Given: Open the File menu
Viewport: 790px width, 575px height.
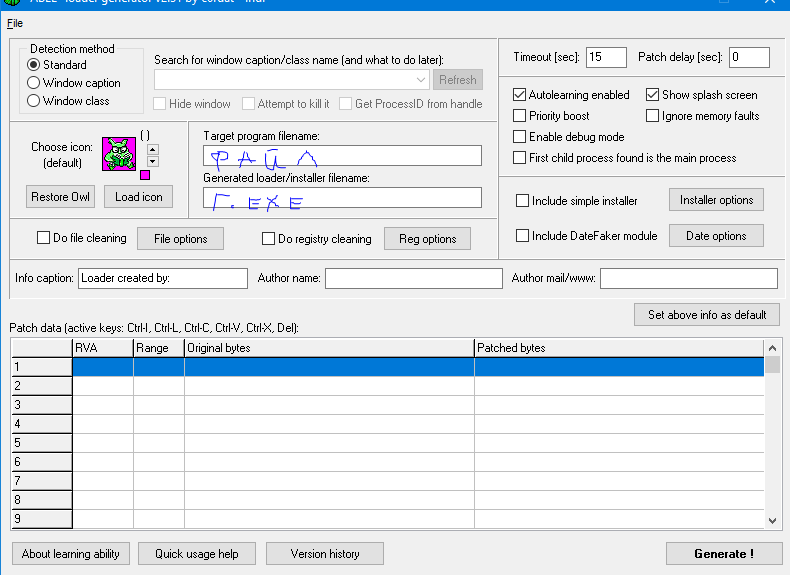Looking at the screenshot, I should [14, 23].
